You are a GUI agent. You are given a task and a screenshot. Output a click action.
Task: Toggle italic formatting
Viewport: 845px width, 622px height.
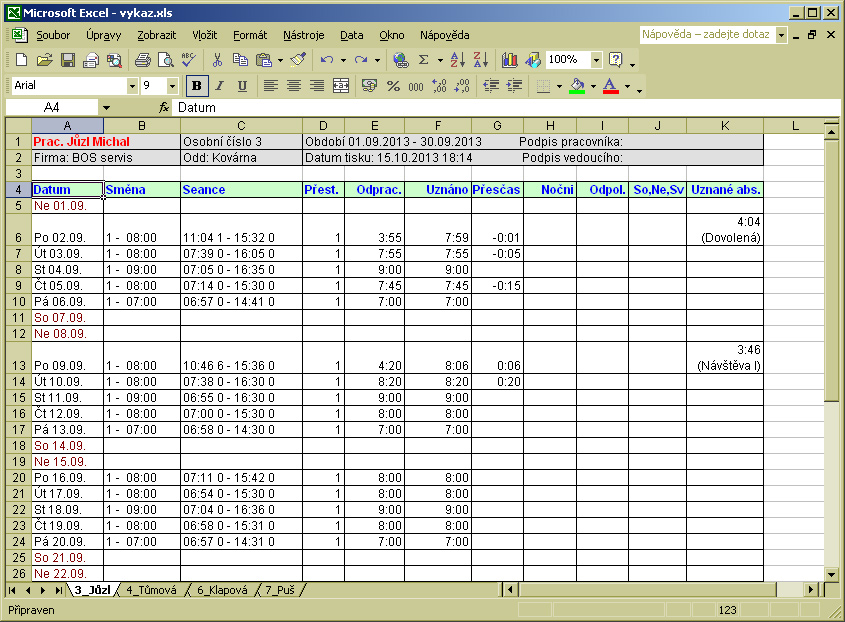pyautogui.click(x=219, y=86)
